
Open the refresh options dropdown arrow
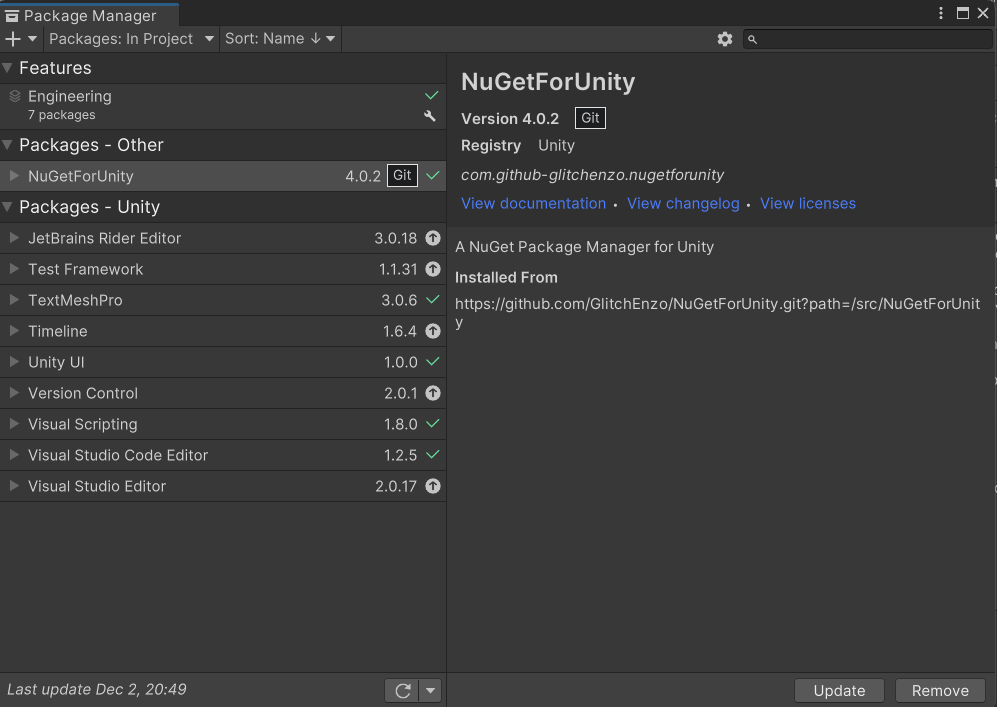[430, 690]
